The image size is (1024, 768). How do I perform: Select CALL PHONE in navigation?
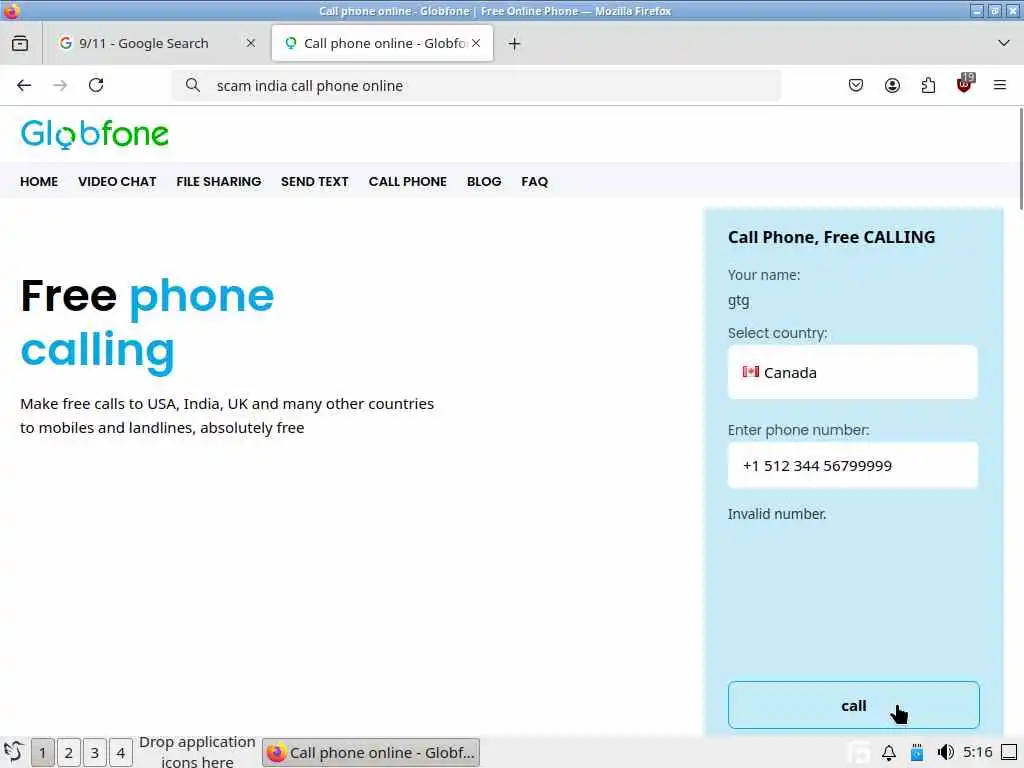(408, 182)
